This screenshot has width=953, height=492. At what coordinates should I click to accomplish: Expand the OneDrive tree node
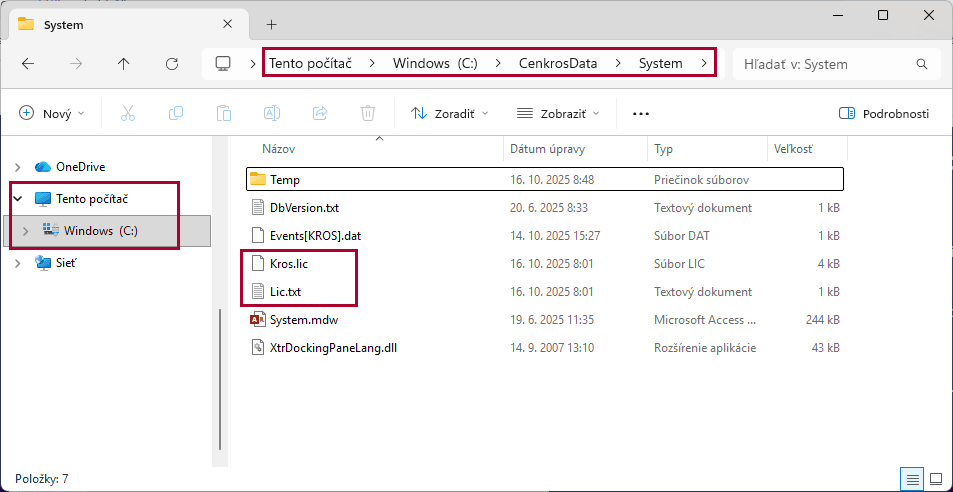pos(17,167)
